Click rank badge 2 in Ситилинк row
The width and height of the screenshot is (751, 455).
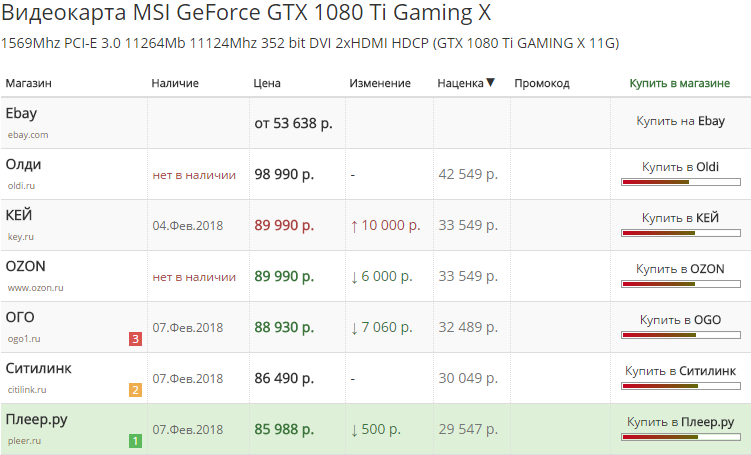pos(135,390)
